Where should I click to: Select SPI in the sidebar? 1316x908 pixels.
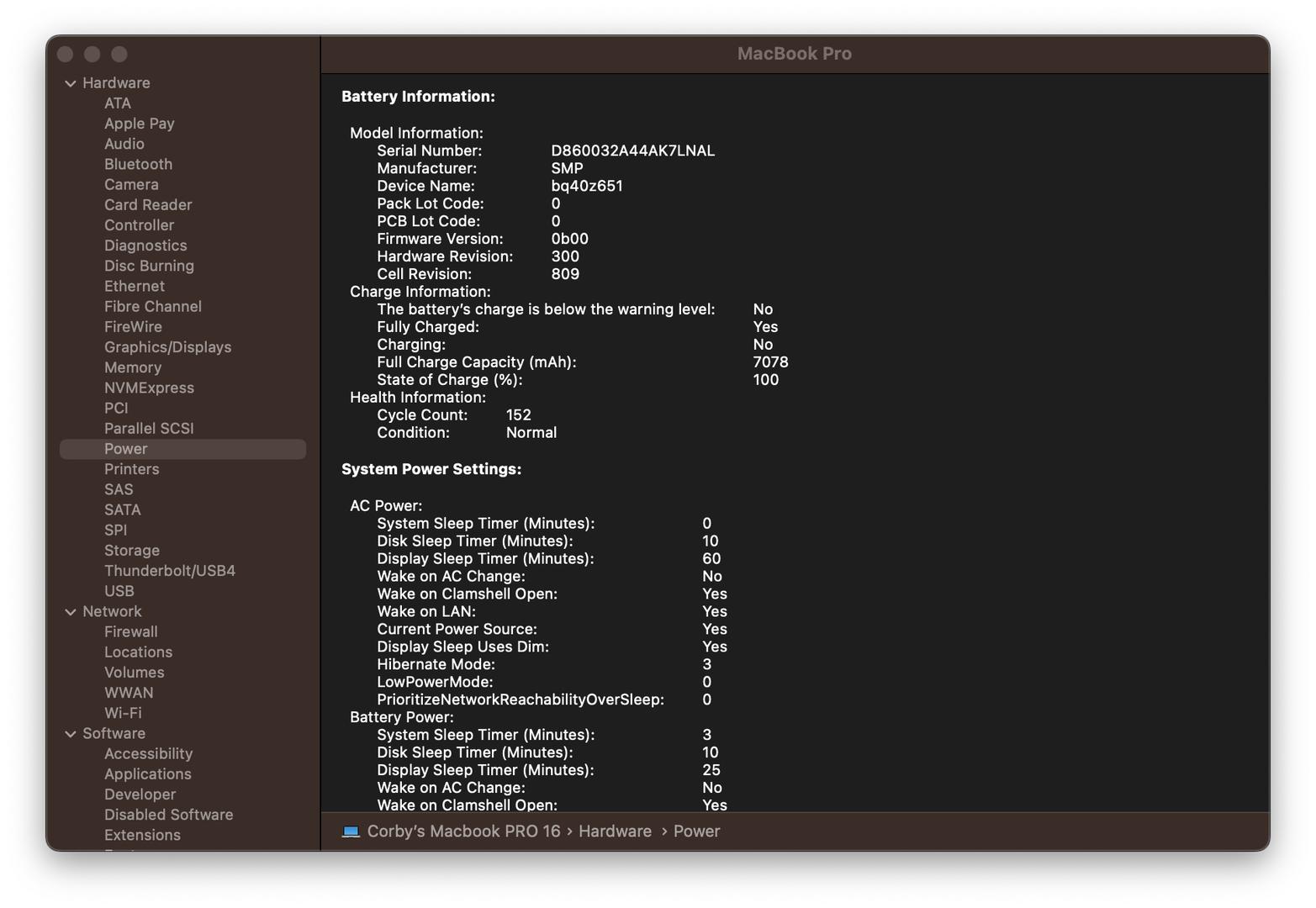pos(116,531)
